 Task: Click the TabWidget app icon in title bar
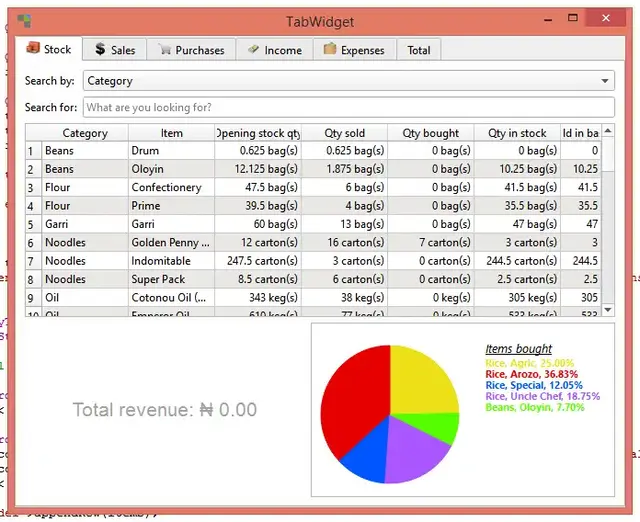tap(24, 21)
